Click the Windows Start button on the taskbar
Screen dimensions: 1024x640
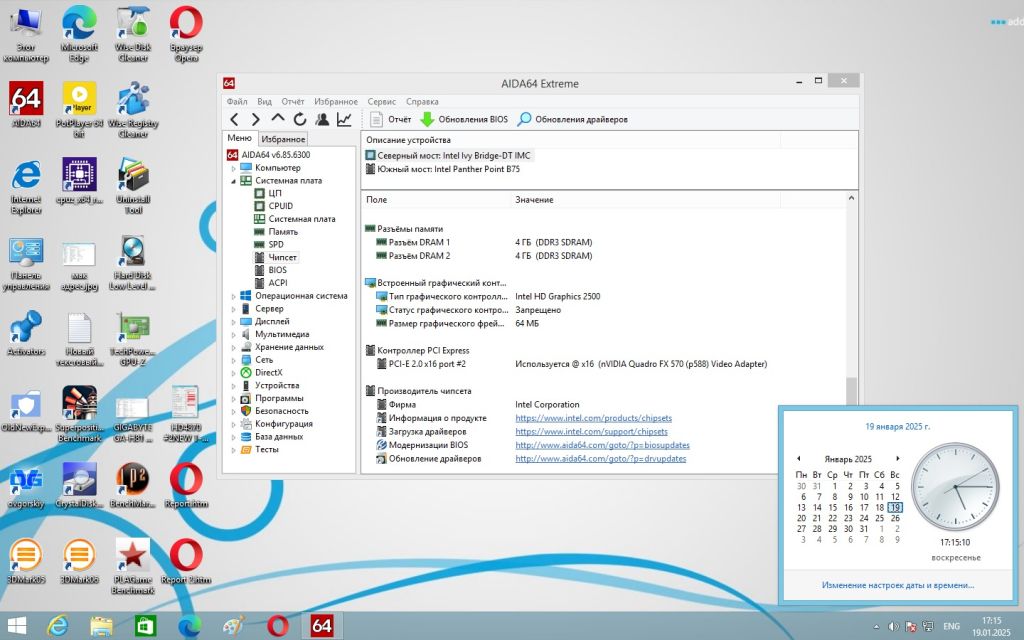point(16,626)
